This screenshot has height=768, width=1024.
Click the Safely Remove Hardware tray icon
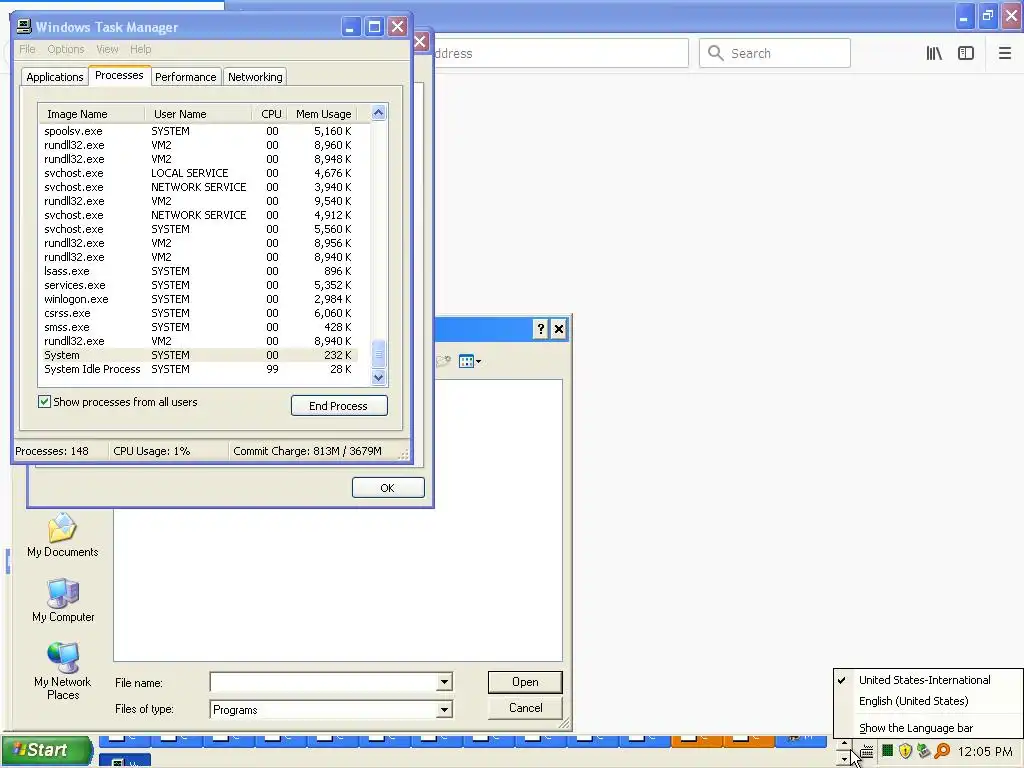(923, 751)
